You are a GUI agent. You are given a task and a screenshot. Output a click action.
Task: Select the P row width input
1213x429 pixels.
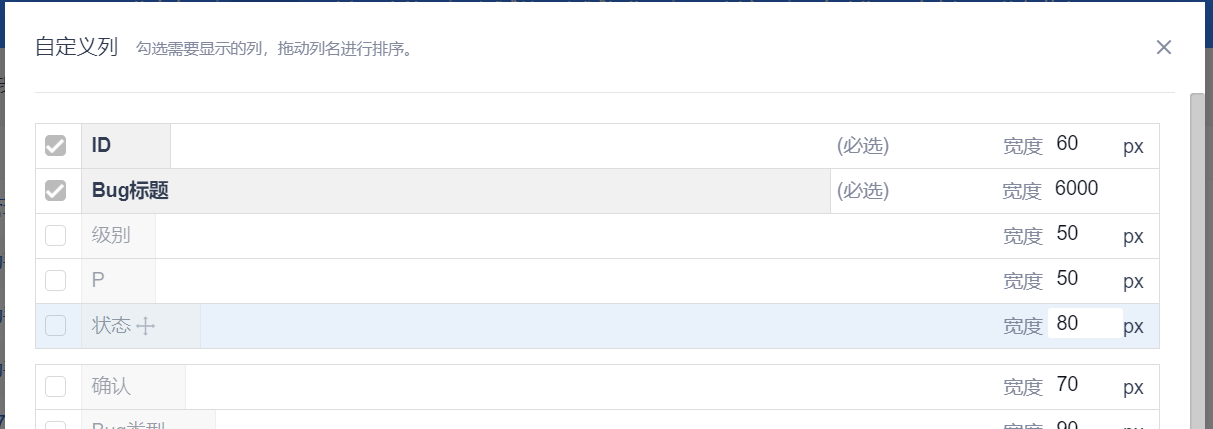tap(1084, 279)
